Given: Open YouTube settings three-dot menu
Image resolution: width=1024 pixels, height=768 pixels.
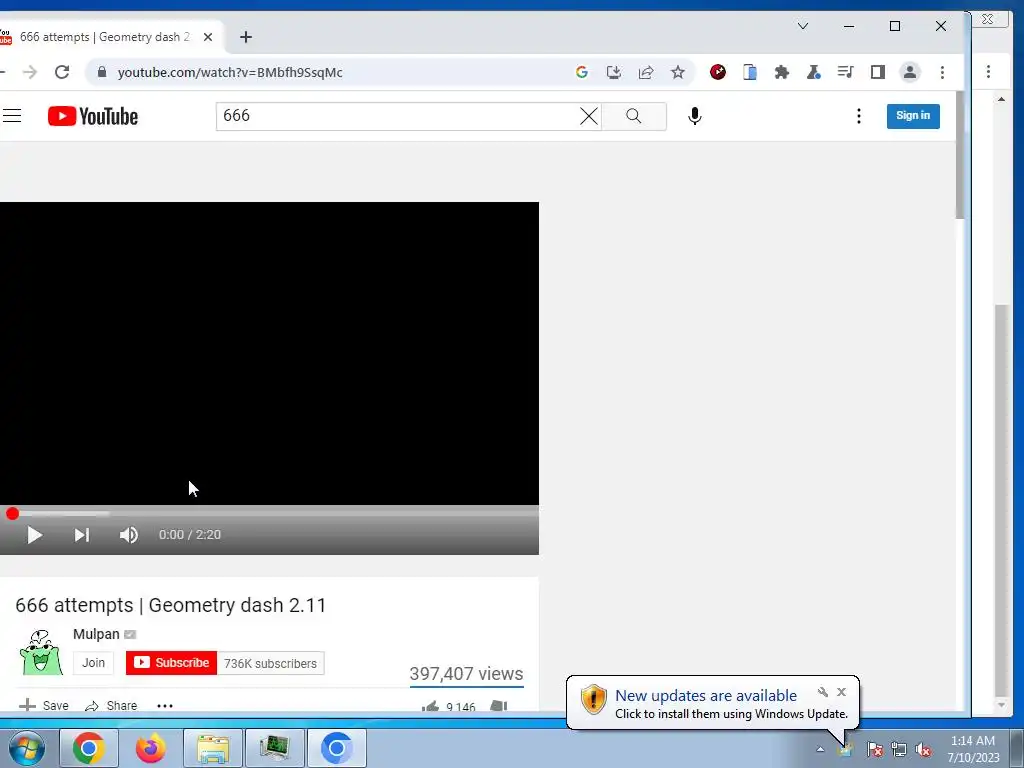Looking at the screenshot, I should 859,116.
